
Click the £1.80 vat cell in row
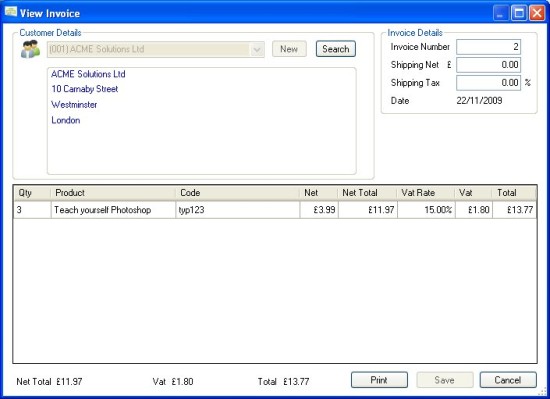(474, 210)
